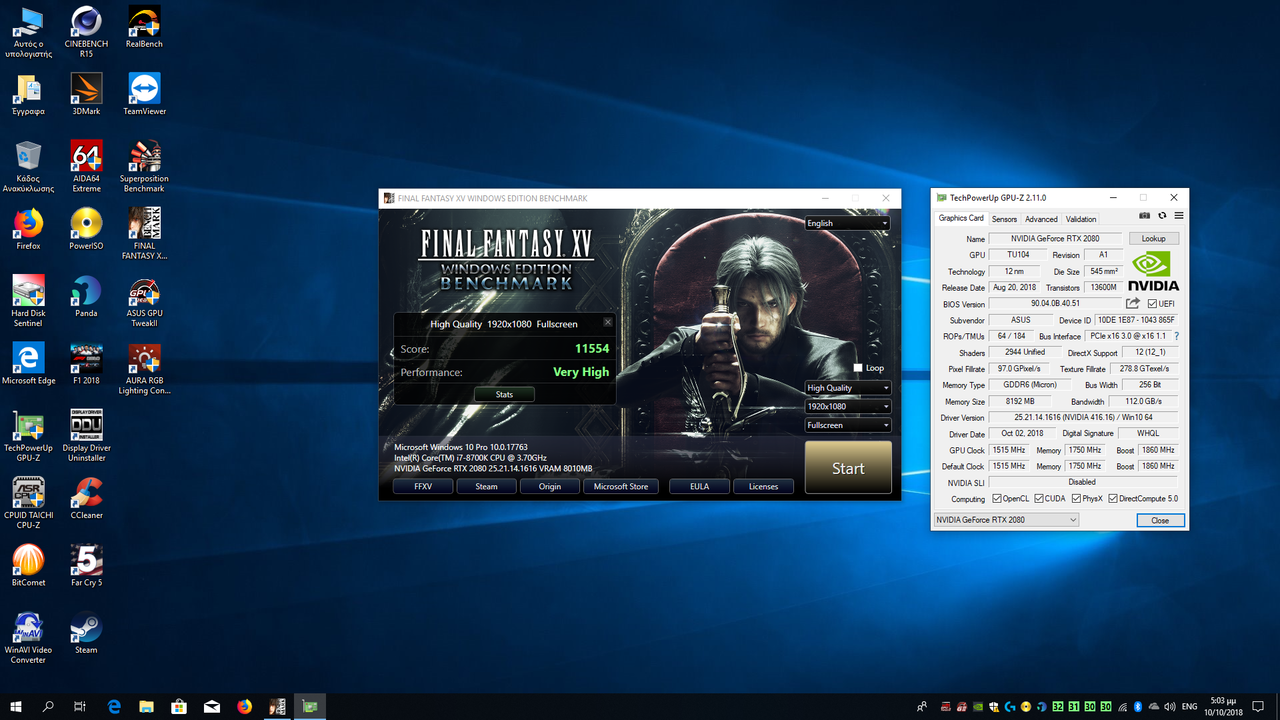Switch to the Advanced tab

[x=1041, y=219]
